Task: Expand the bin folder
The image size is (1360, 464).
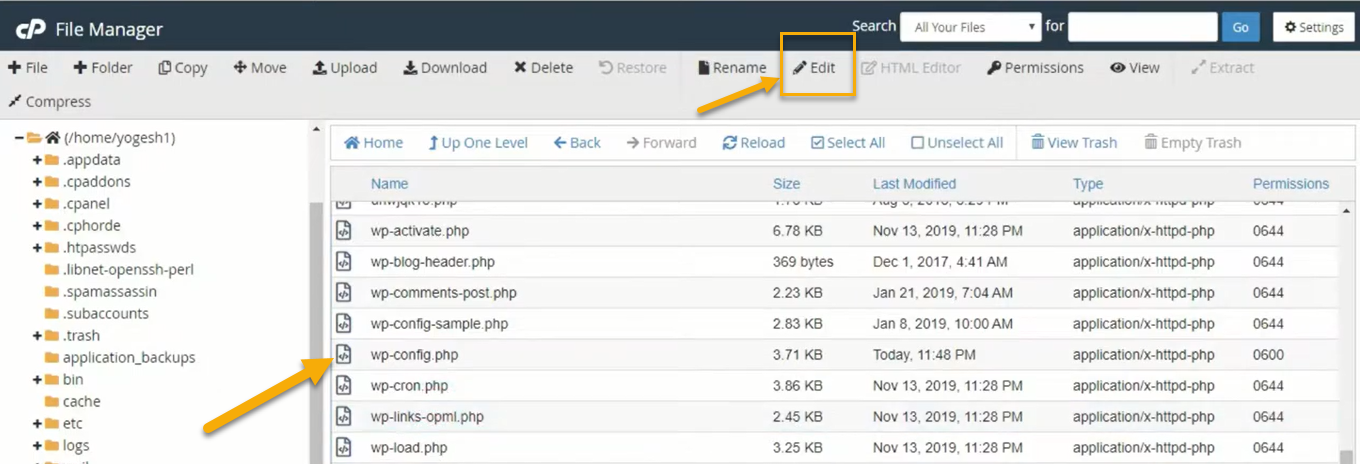Action: [x=37, y=380]
